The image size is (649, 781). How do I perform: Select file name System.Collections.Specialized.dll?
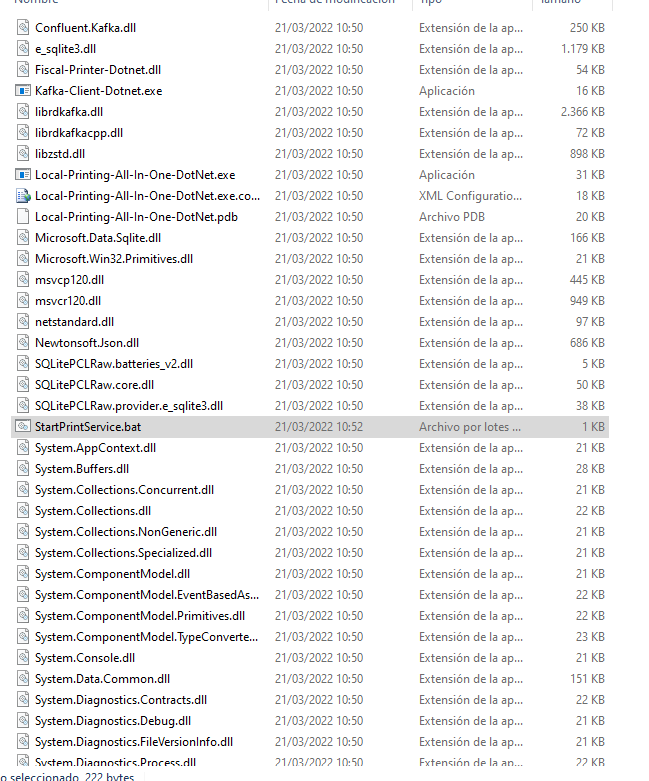pos(123,553)
